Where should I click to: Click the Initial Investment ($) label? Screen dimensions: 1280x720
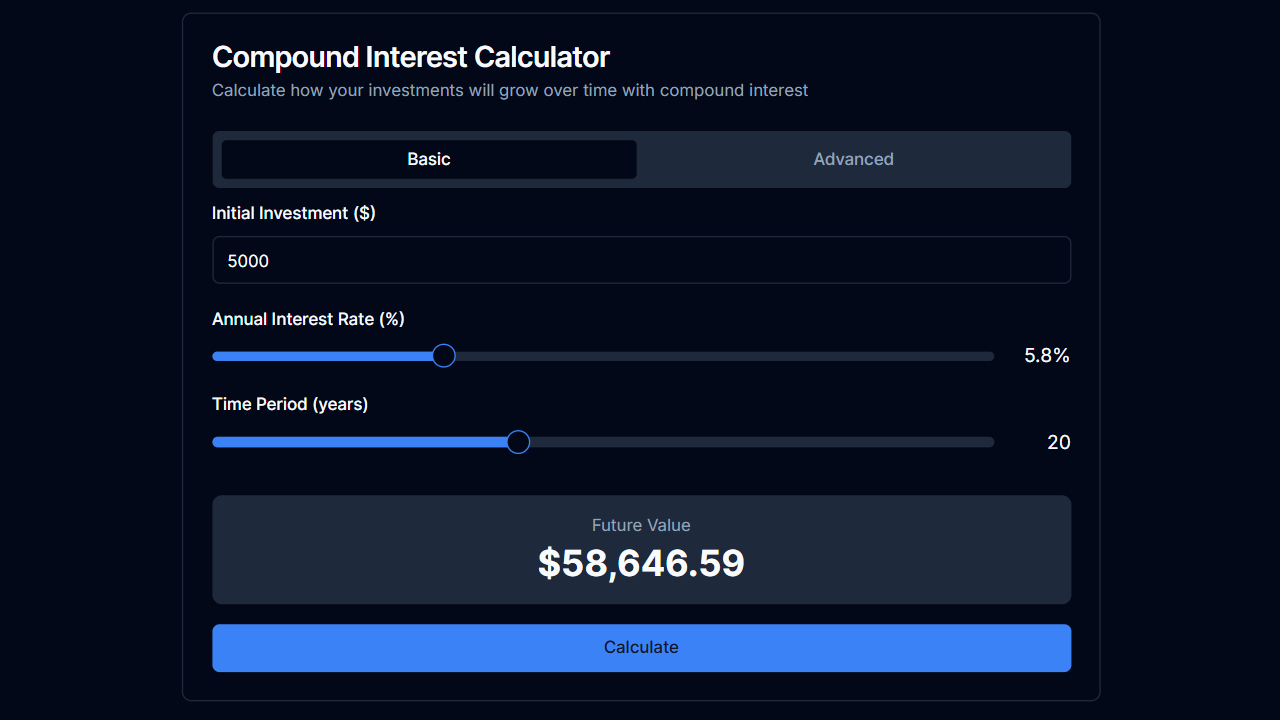pos(293,213)
